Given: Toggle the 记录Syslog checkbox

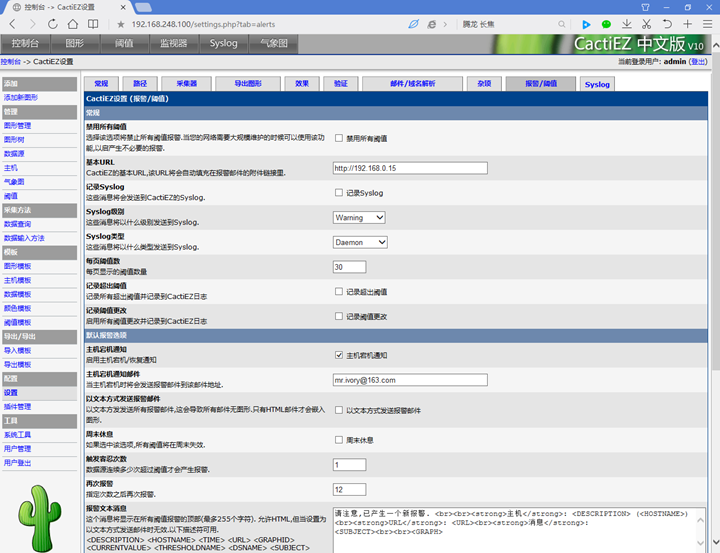Looking at the screenshot, I should point(339,193).
